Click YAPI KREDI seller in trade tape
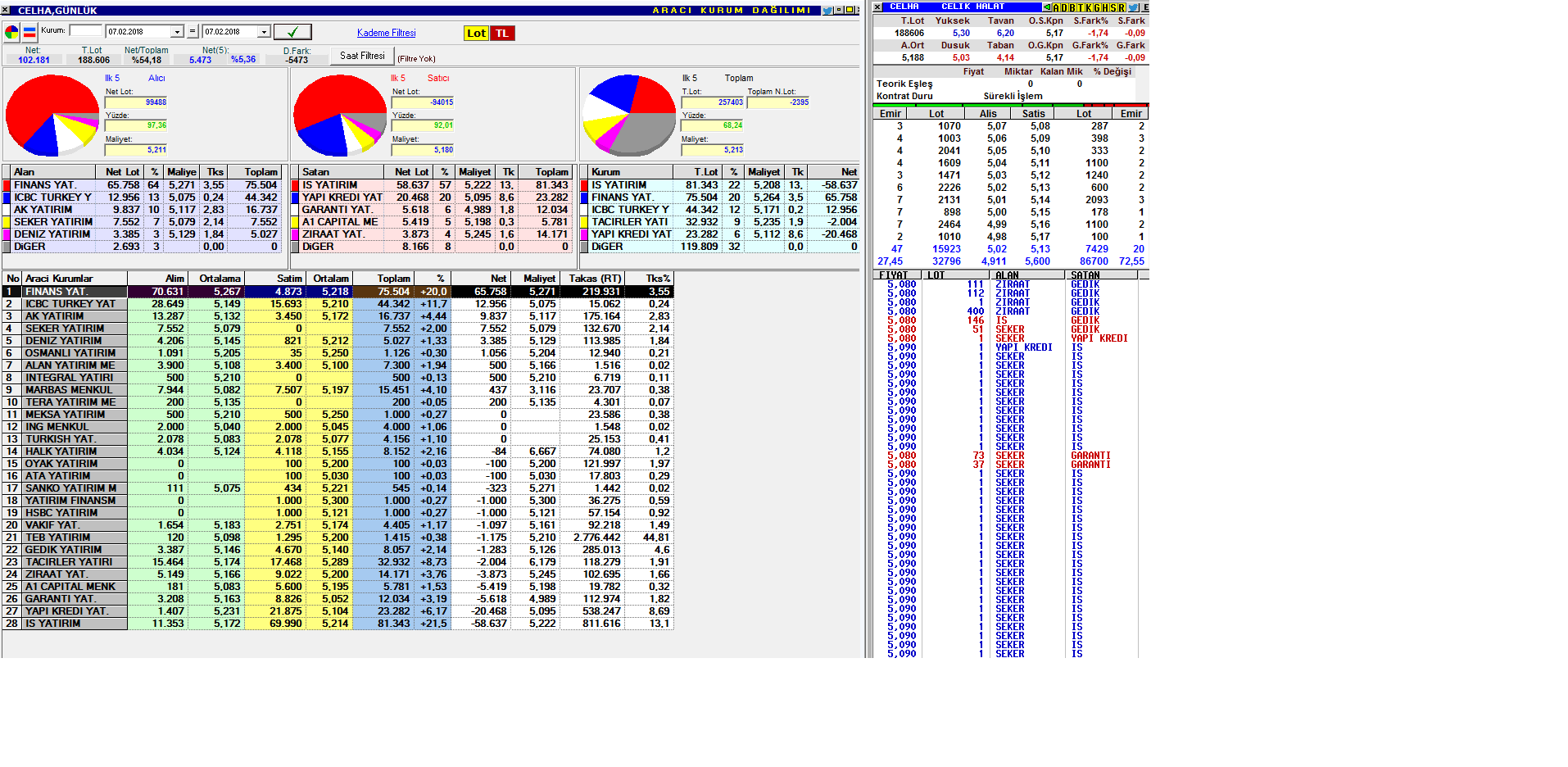This screenshot has width=1568, height=767. pyautogui.click(x=1099, y=338)
